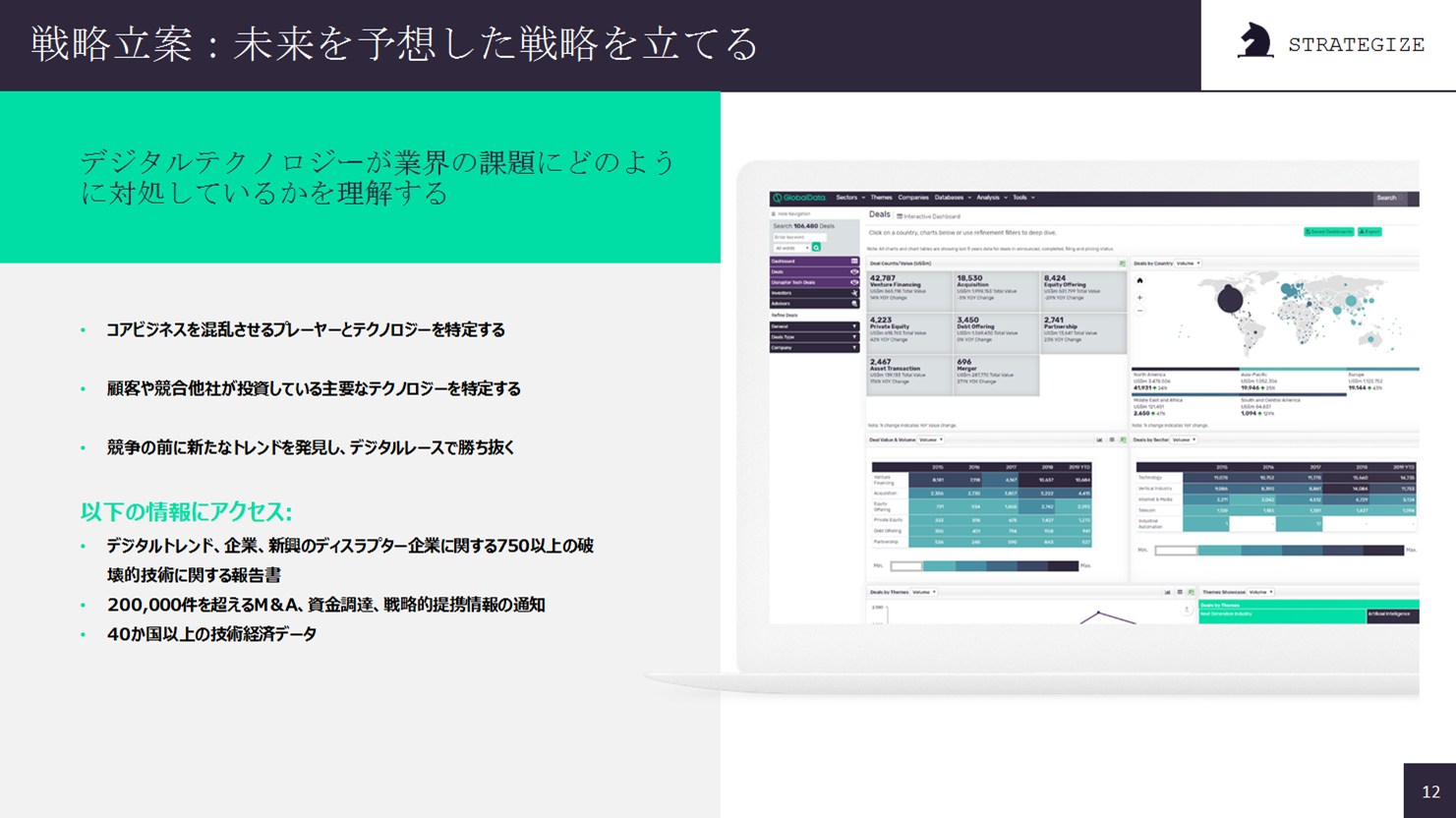Reset the map with the home icon

coord(1139,281)
